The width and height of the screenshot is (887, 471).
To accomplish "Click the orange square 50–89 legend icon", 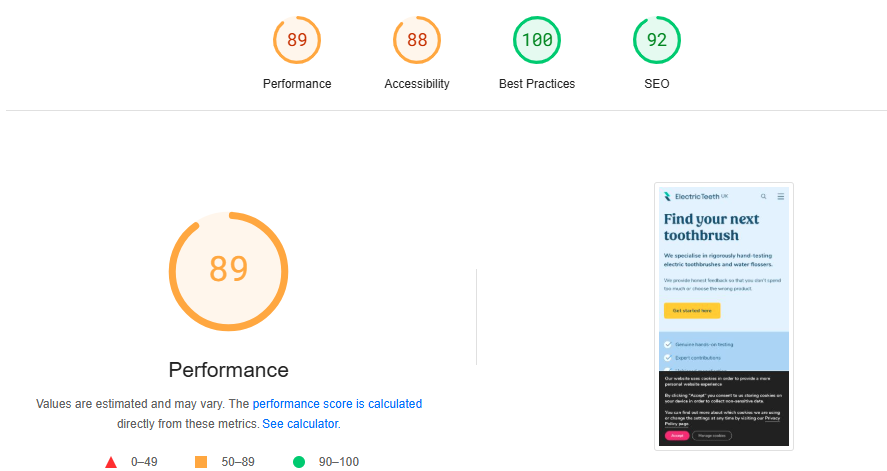I will [x=201, y=462].
